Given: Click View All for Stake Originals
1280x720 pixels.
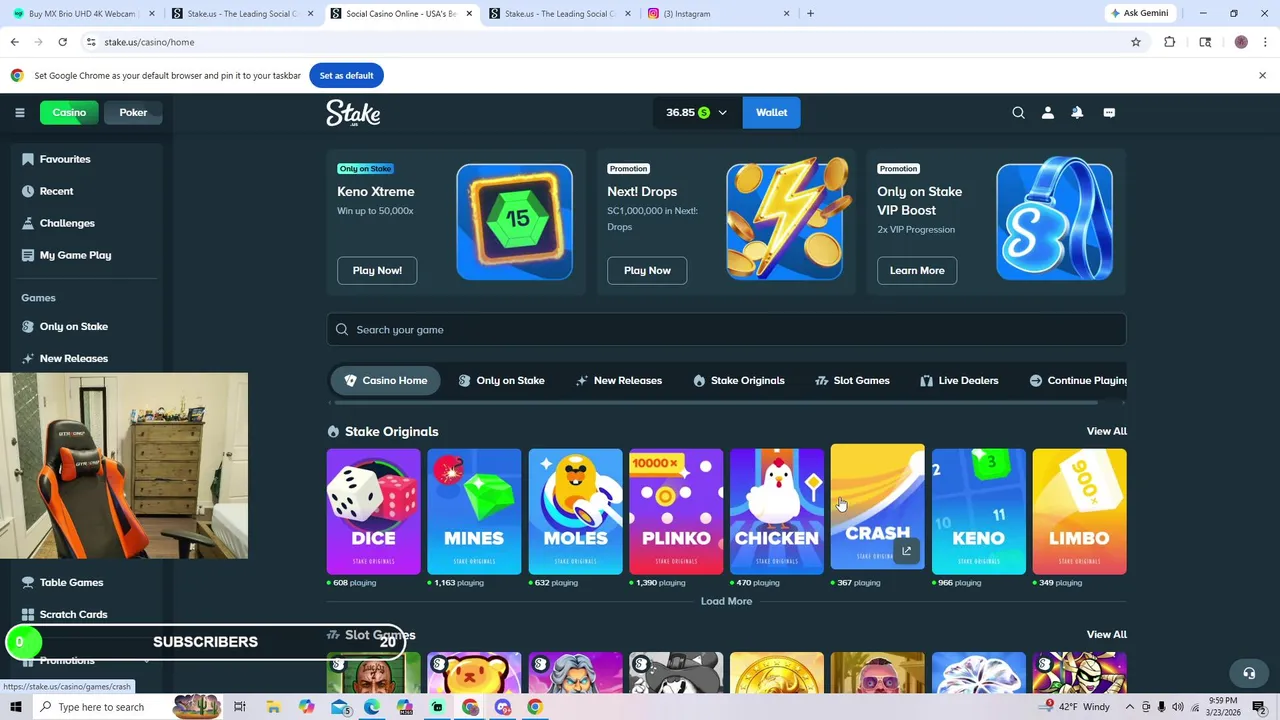Looking at the screenshot, I should [x=1106, y=431].
